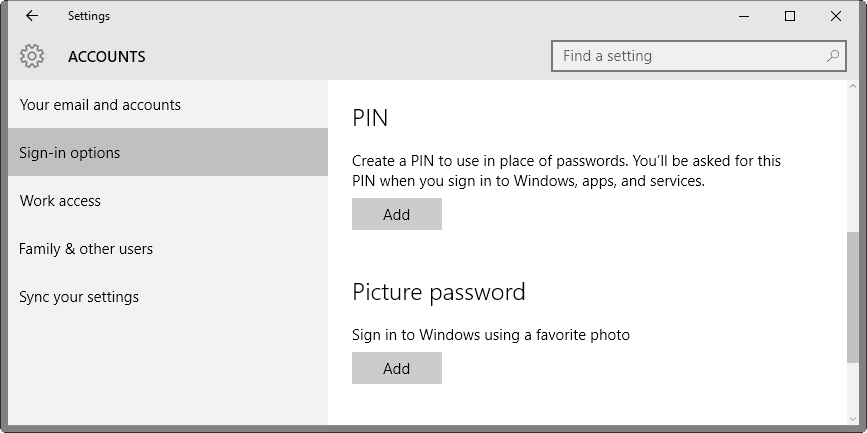Minimize the Settings window
867x433 pixels.
(x=744, y=16)
